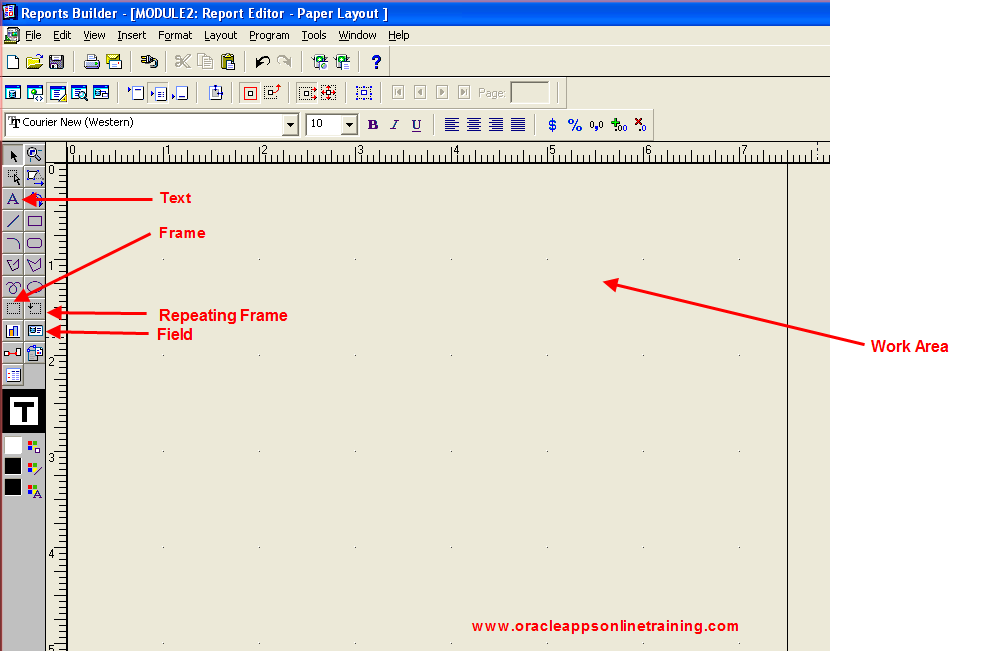
Task: Open the Format menu
Action: (175, 35)
